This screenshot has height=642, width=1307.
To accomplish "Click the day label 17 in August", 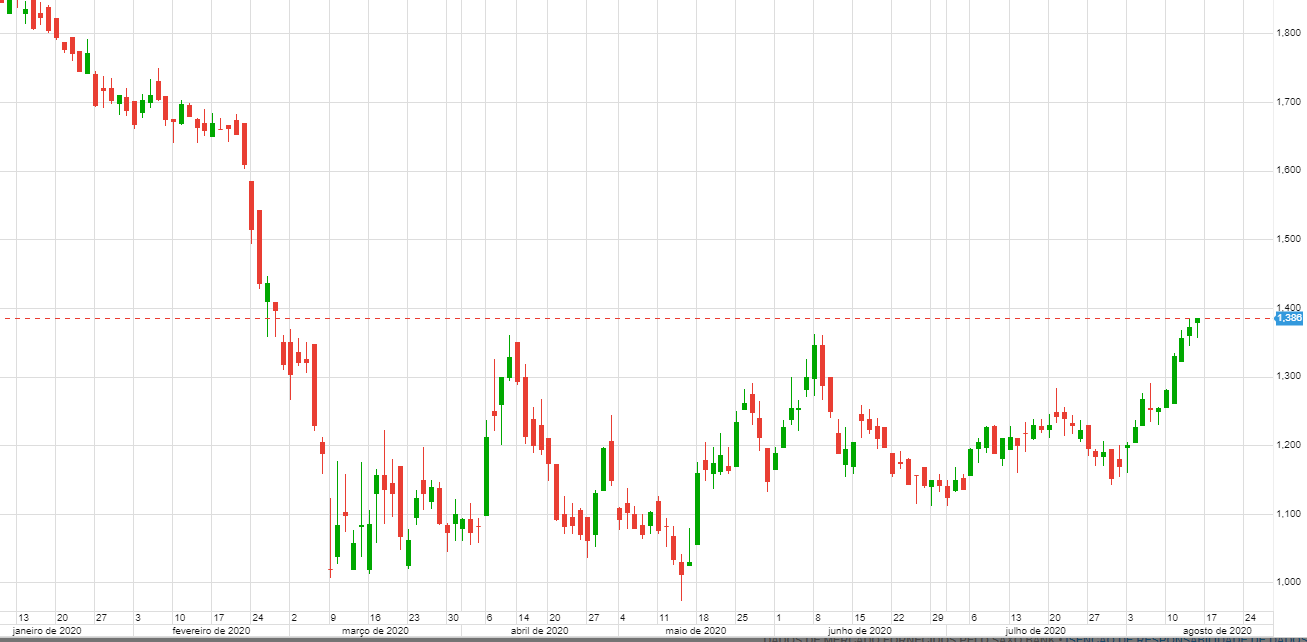I will [x=1211, y=617].
